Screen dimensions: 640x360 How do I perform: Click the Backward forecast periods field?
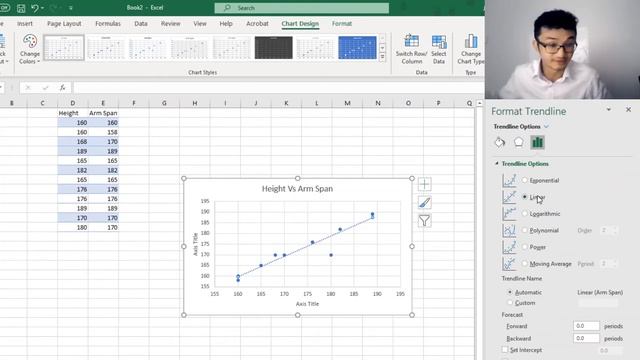click(x=586, y=338)
